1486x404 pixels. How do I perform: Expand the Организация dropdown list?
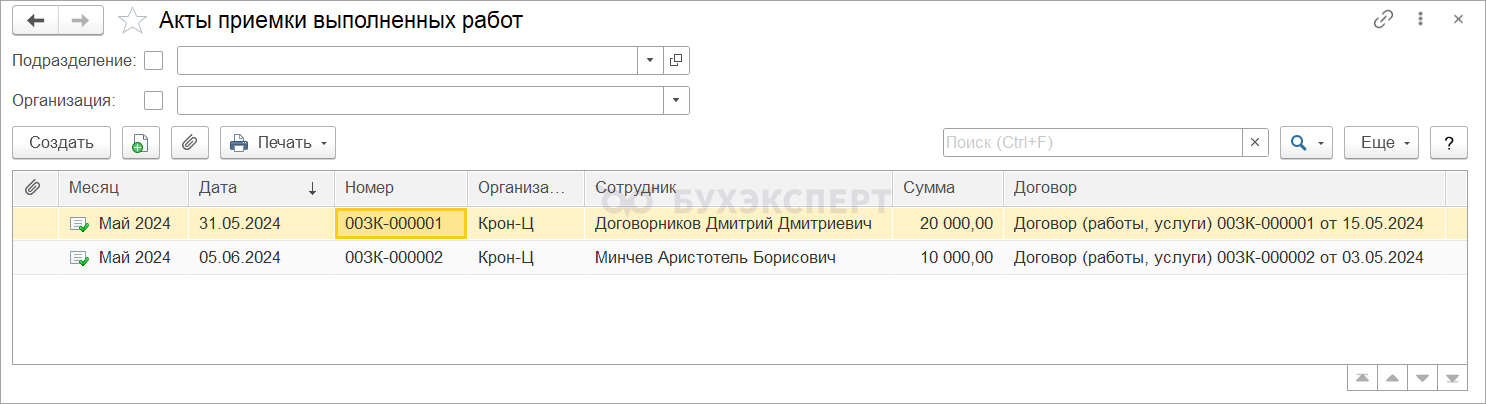676,101
